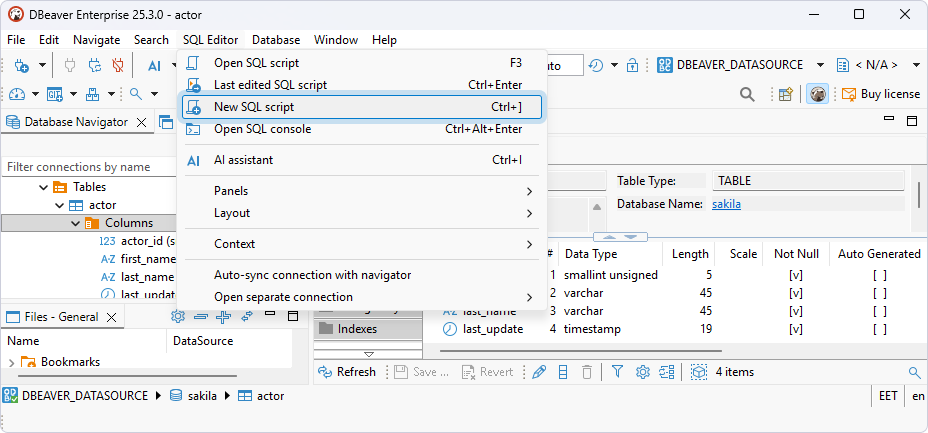Image resolution: width=928 pixels, height=433 pixels.
Task: Open the Context submenu
Action: (361, 244)
